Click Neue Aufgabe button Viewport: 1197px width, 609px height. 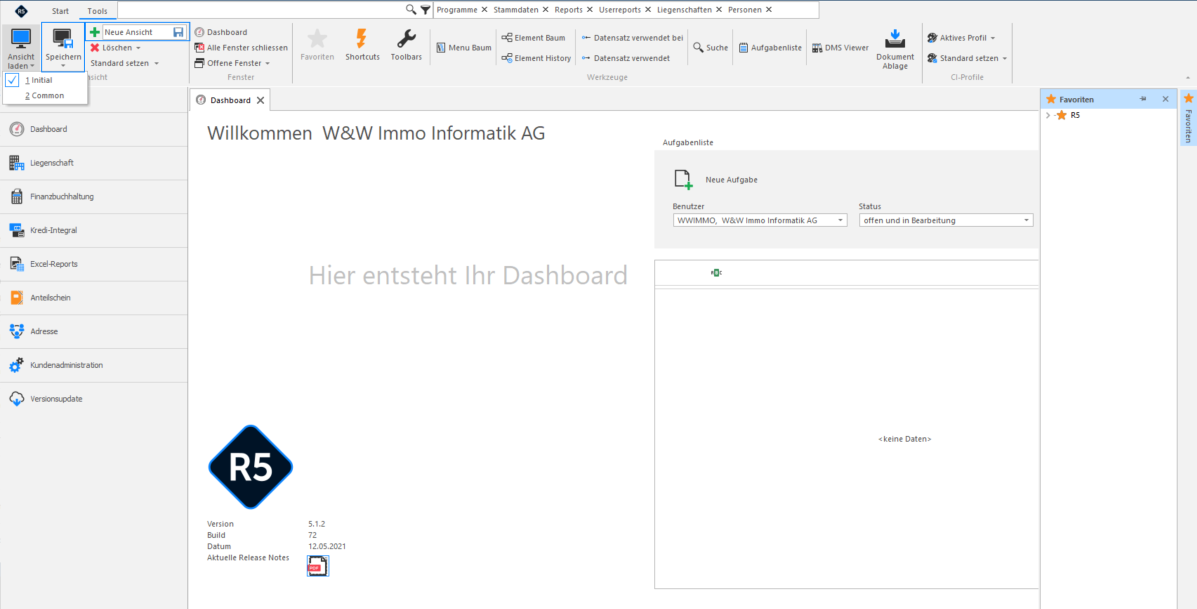pos(715,180)
